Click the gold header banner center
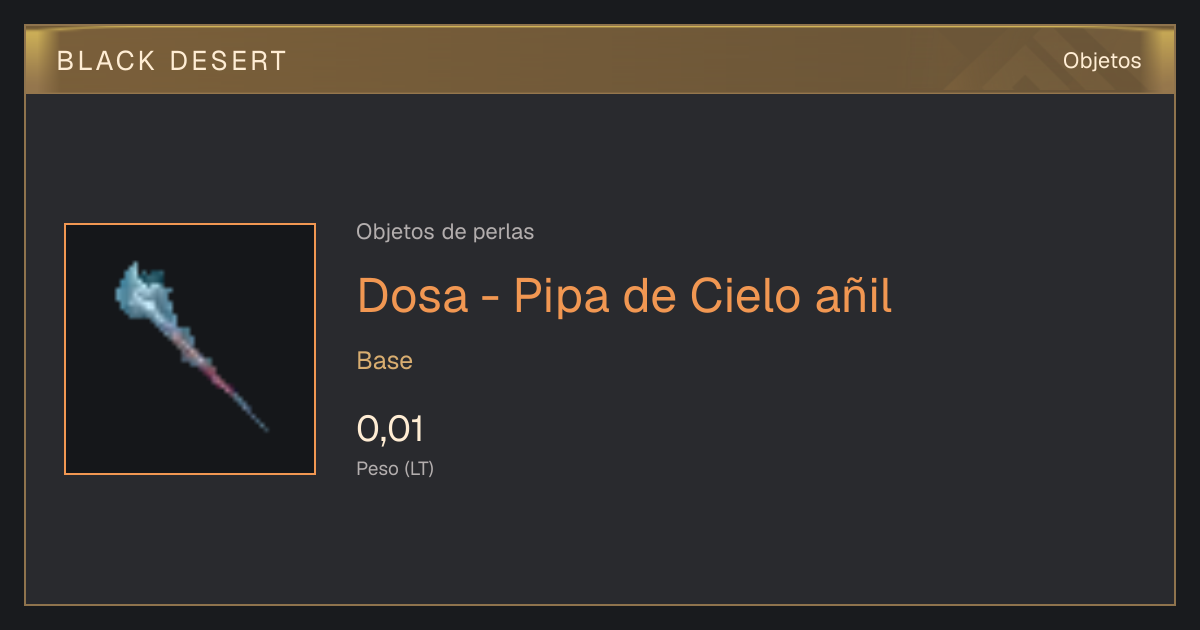1200x630 pixels. point(600,60)
